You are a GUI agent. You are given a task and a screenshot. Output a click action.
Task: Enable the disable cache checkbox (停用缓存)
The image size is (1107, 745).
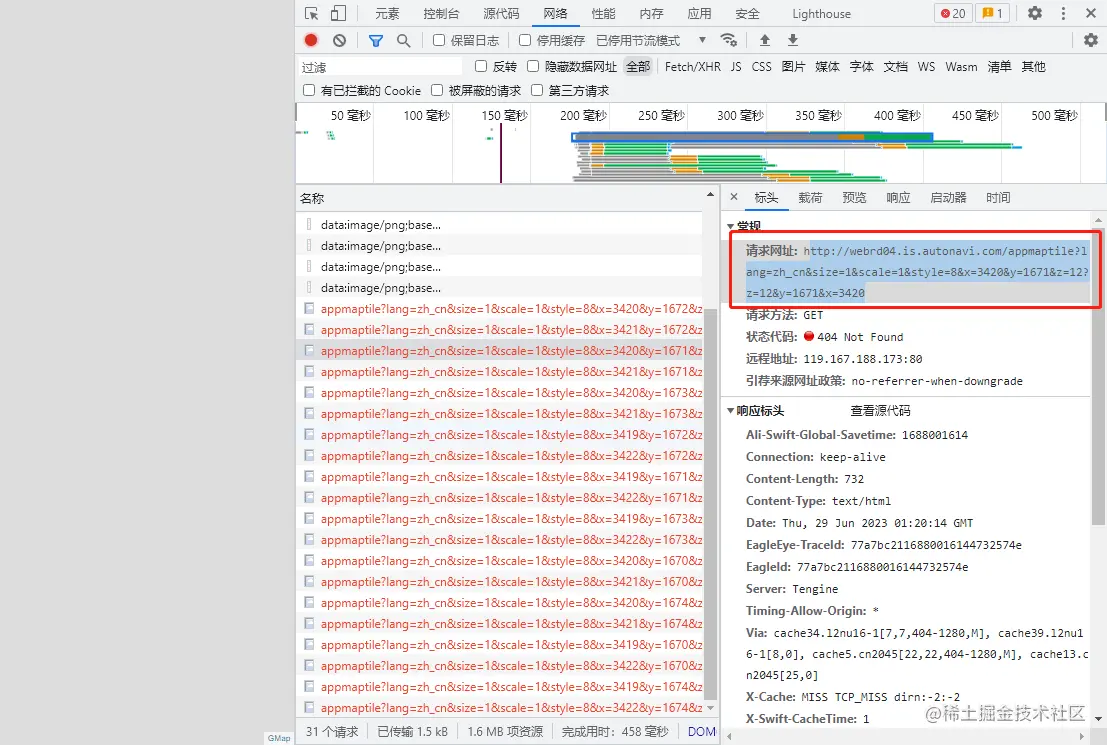525,40
